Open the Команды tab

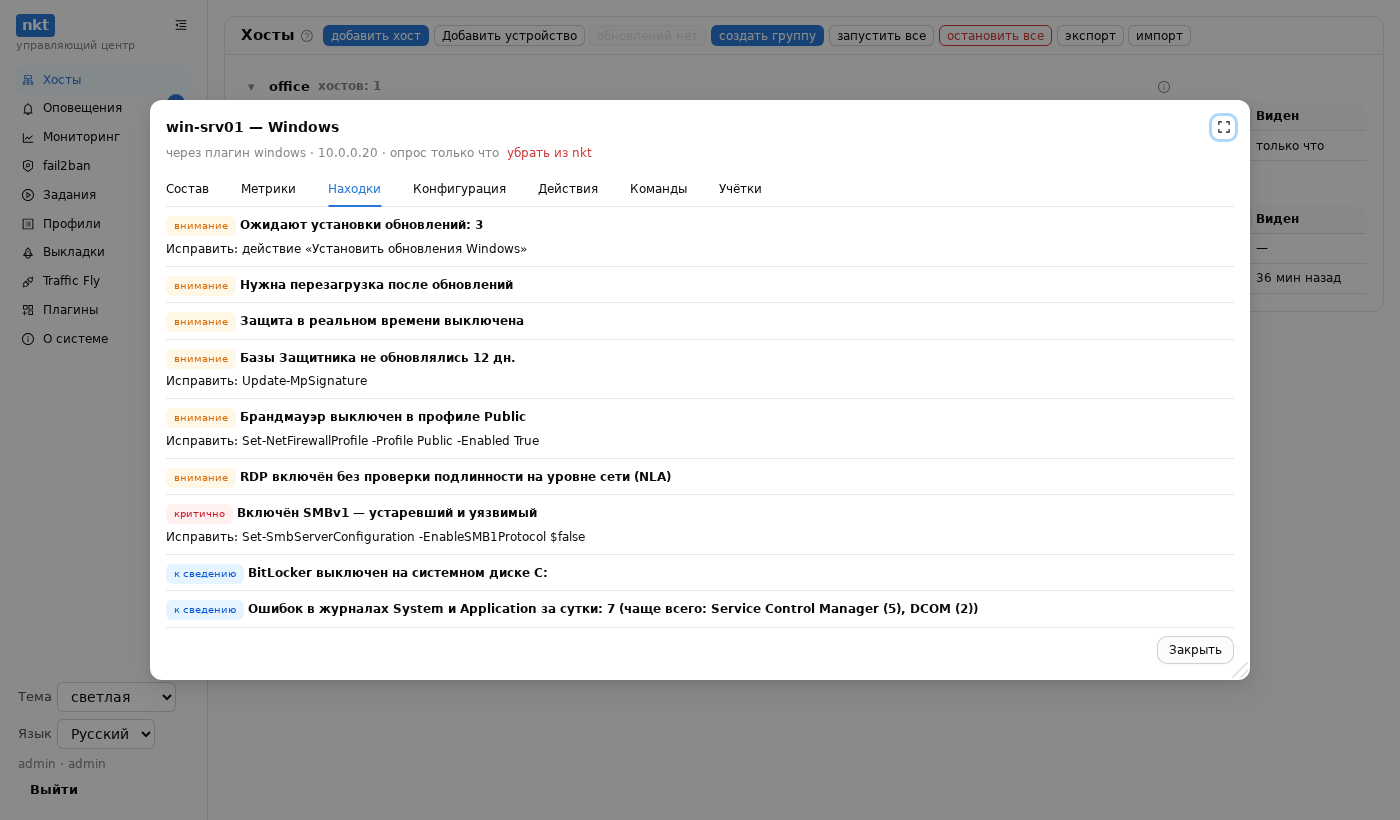click(658, 189)
